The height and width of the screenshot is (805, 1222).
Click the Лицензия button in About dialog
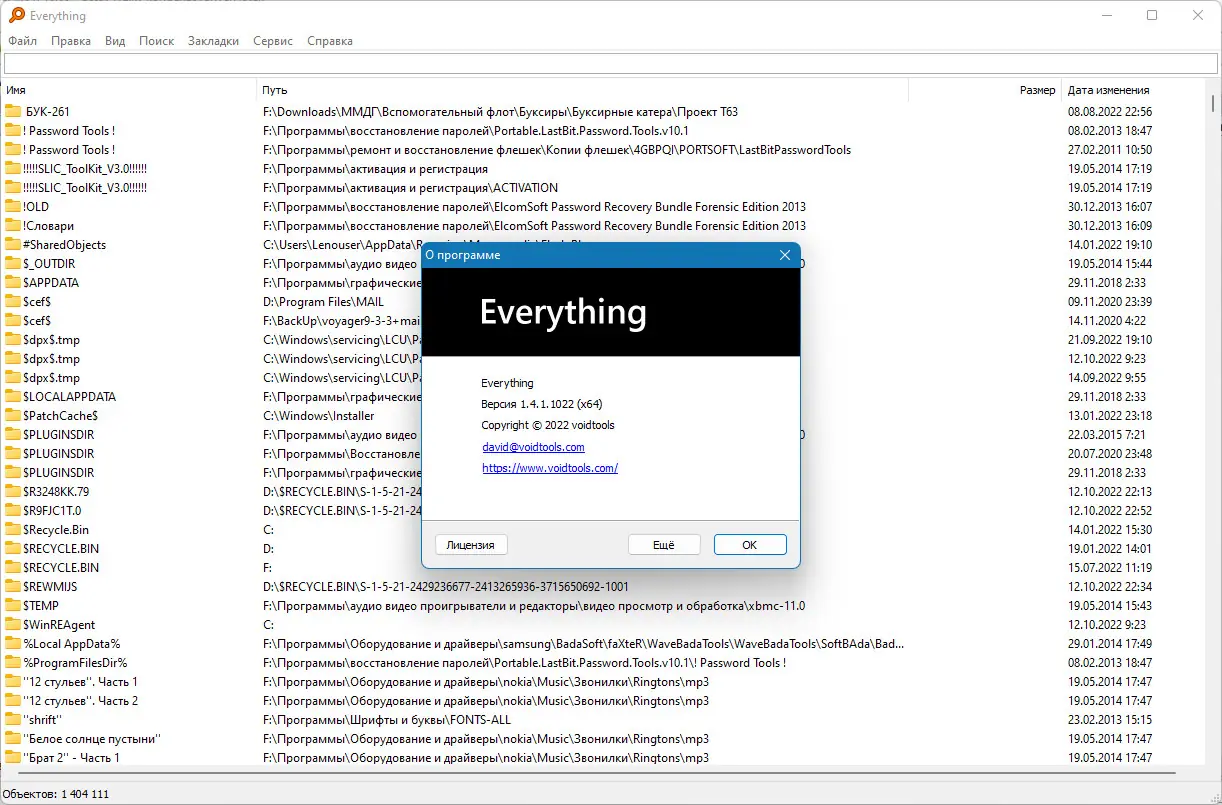pyautogui.click(x=471, y=545)
